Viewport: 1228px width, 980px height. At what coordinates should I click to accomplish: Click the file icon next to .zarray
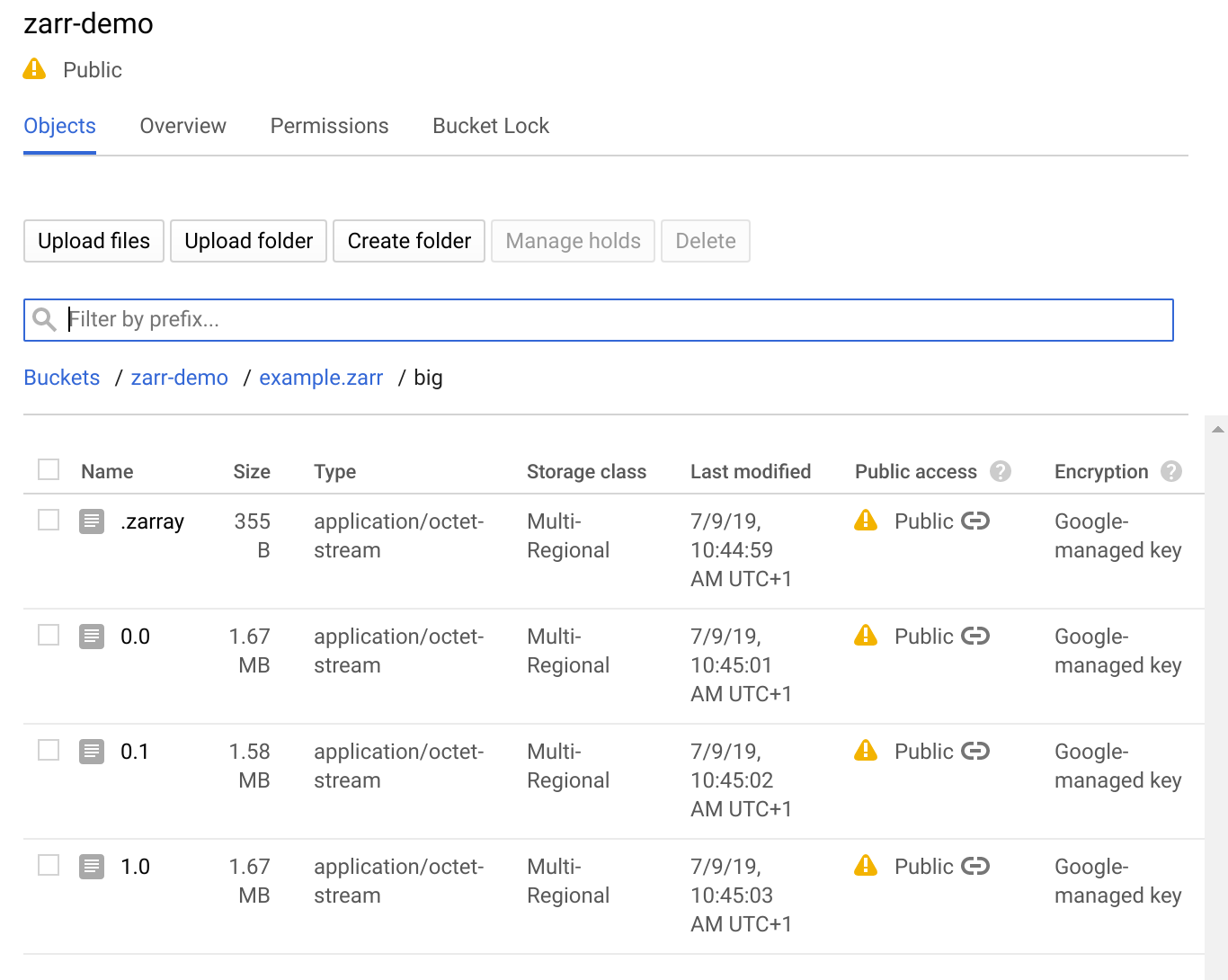tap(92, 521)
